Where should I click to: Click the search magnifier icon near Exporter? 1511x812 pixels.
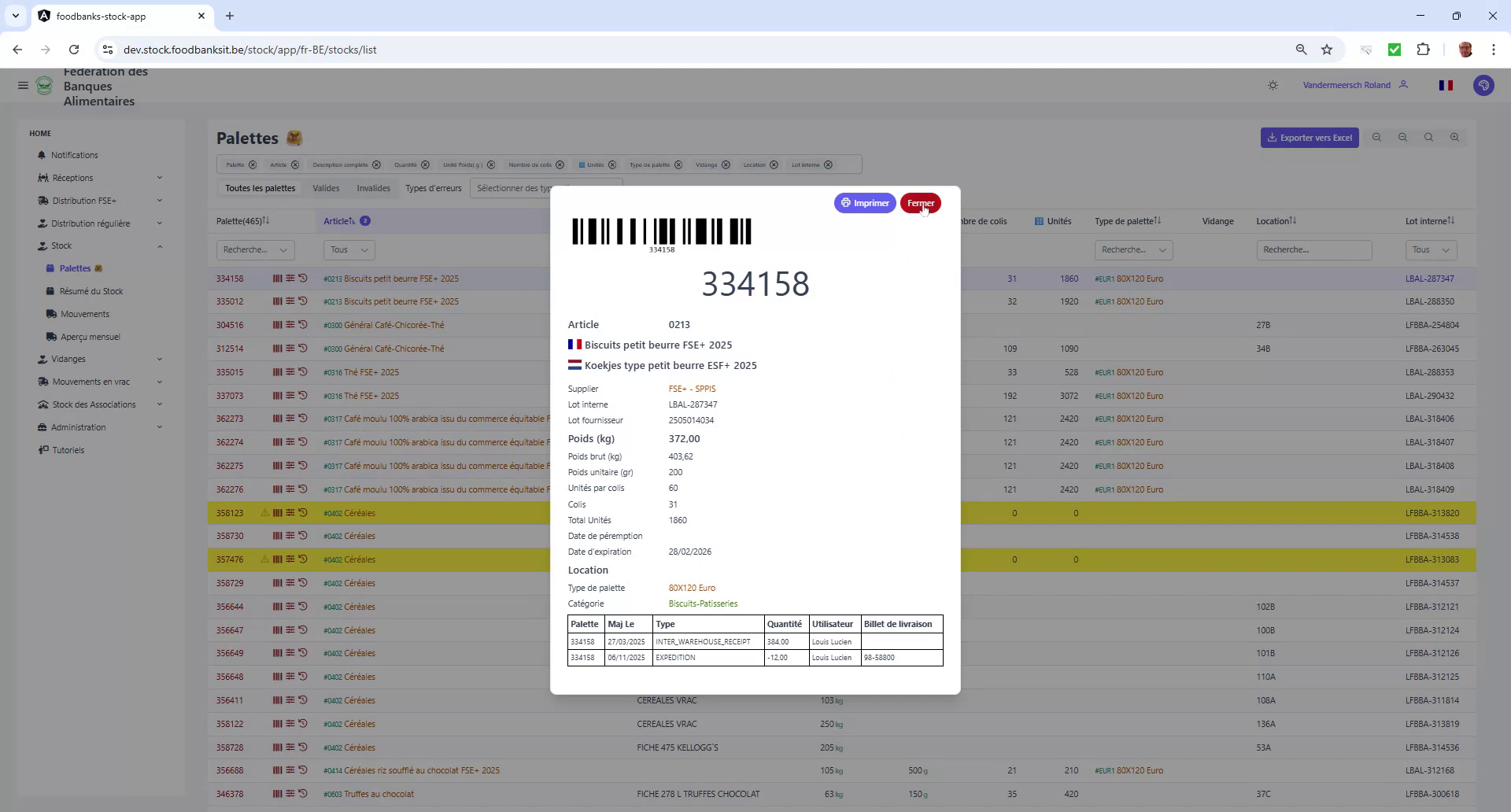pos(1428,137)
